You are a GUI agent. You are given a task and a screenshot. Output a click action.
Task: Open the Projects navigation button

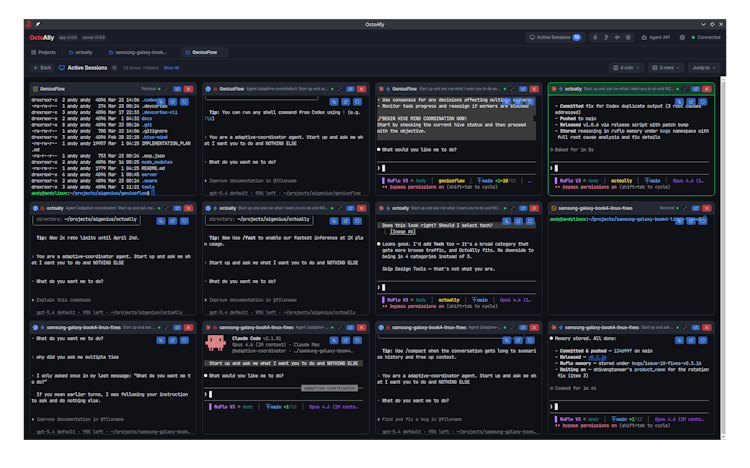[x=44, y=52]
